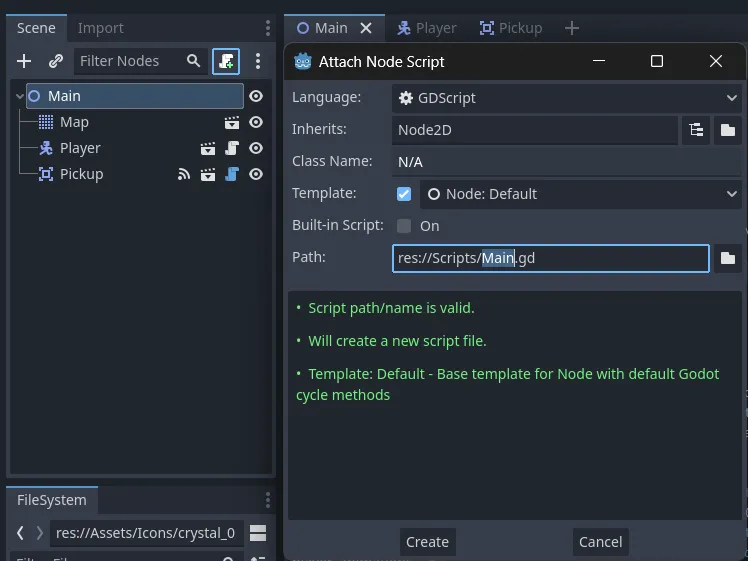Open the Player node's script icon
Screen dimensions: 748x561
232,148
